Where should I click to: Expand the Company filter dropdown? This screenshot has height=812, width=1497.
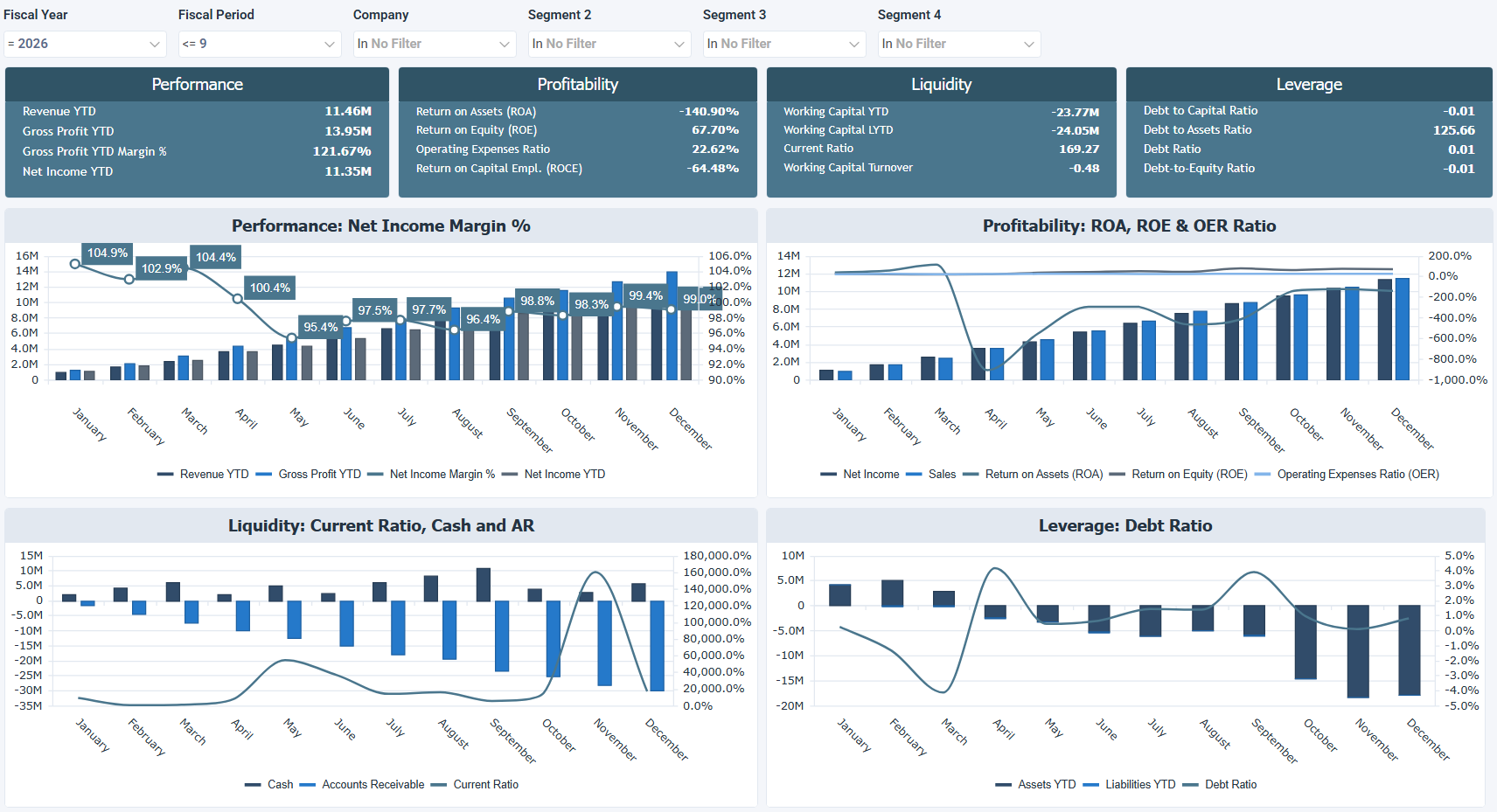435,44
